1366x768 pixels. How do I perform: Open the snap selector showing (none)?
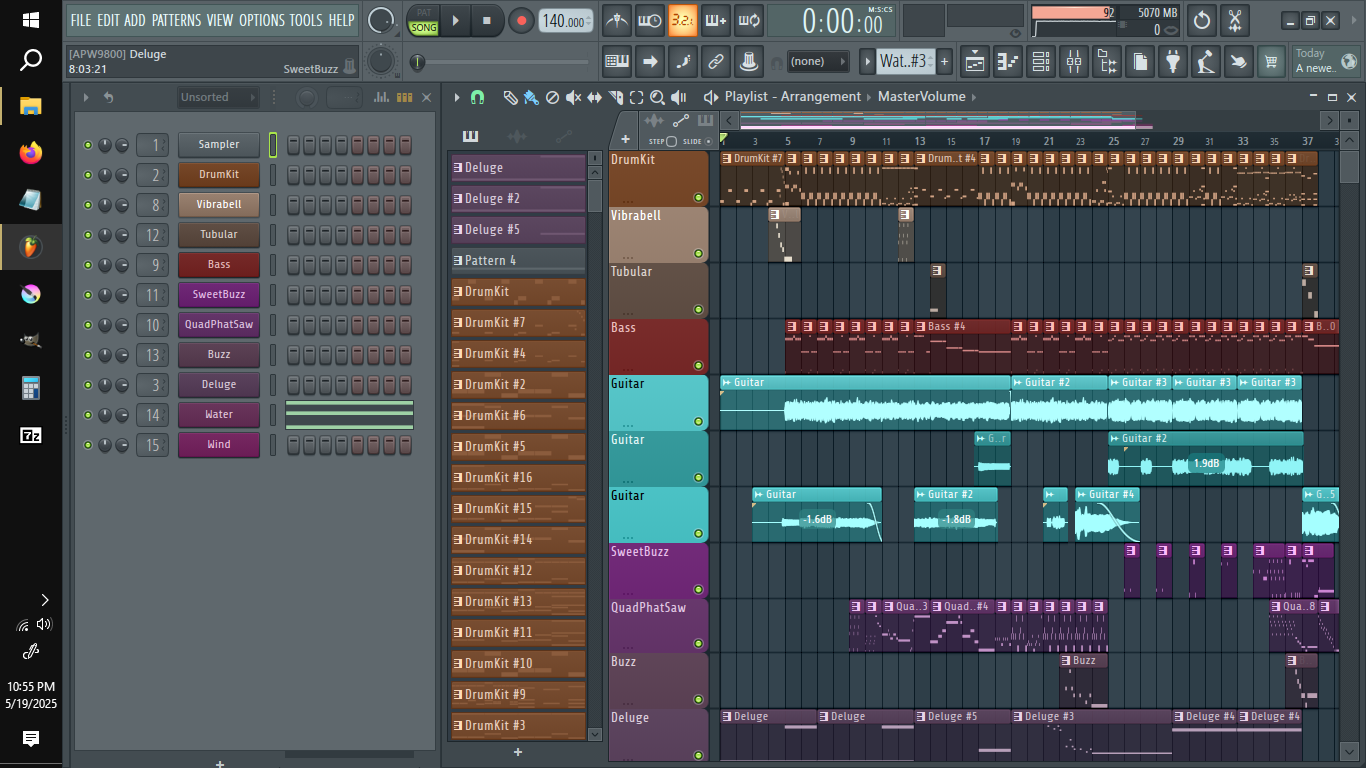817,62
